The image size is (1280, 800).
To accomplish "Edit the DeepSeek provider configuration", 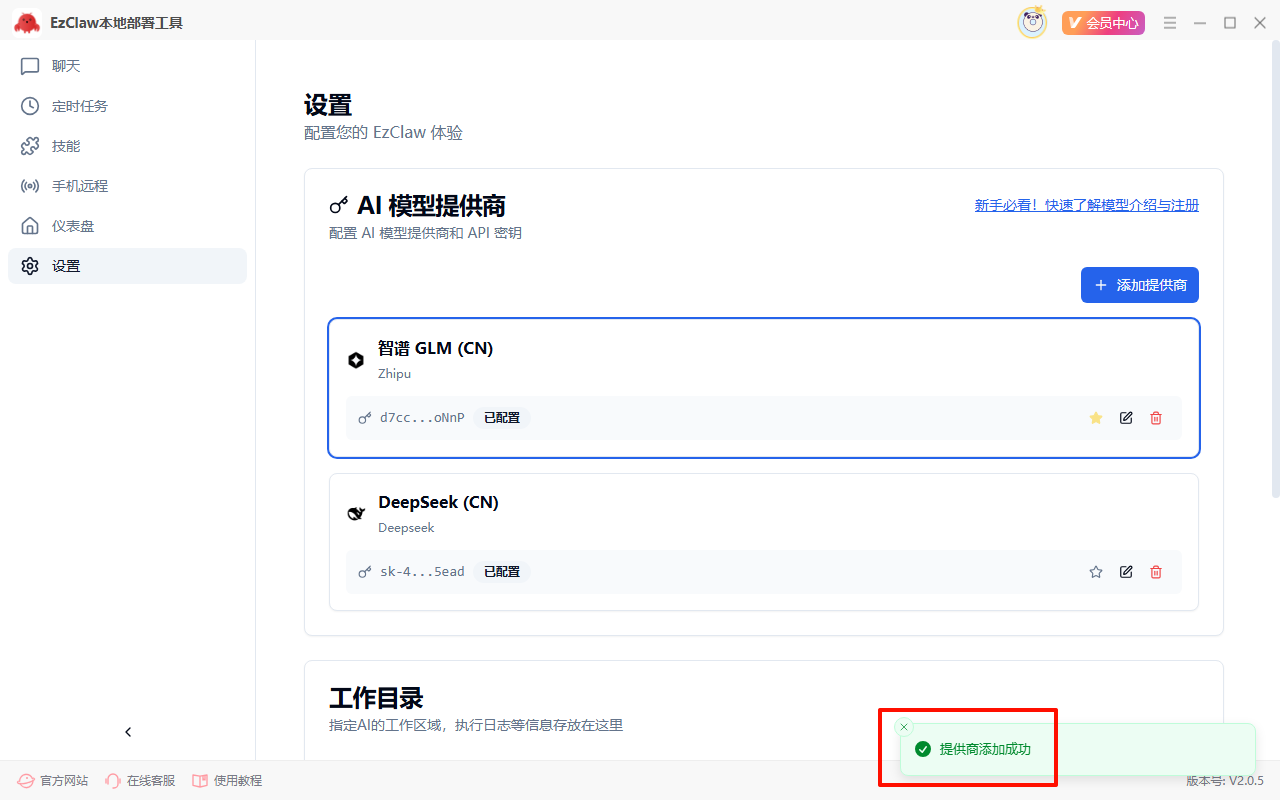I will [x=1126, y=572].
